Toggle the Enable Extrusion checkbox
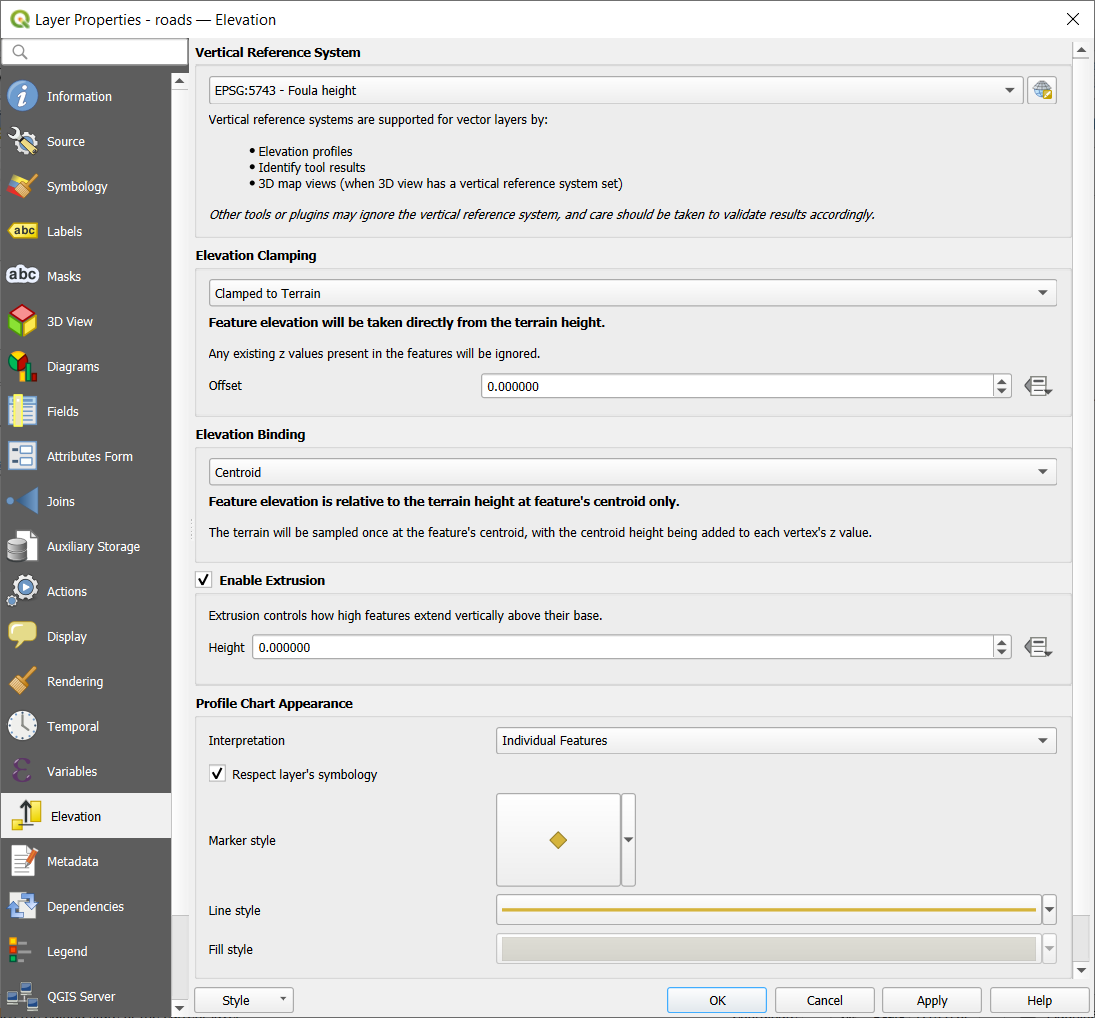Screen dimensions: 1095x1018 pyautogui.click(x=203, y=580)
